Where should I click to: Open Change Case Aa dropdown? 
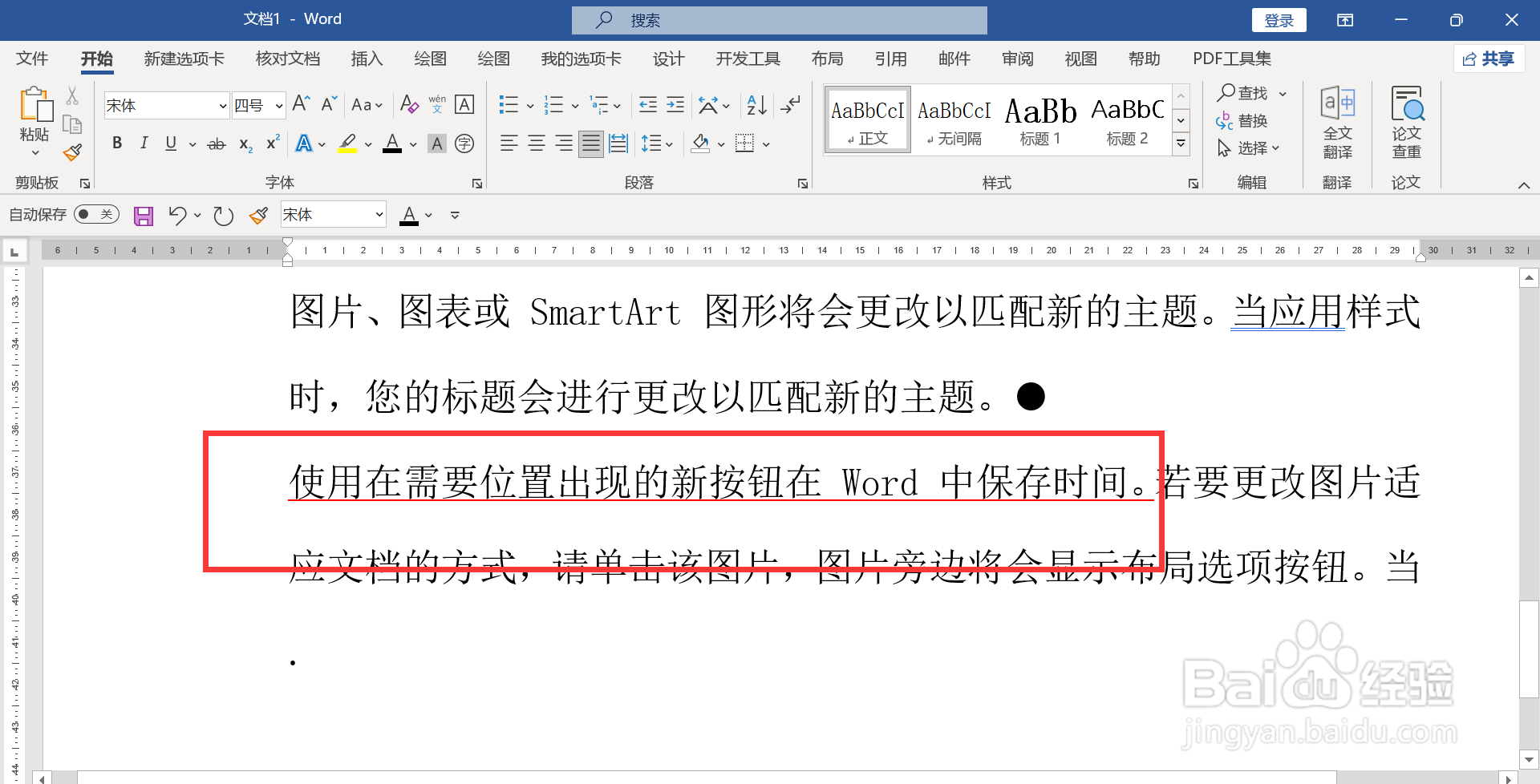point(367,105)
